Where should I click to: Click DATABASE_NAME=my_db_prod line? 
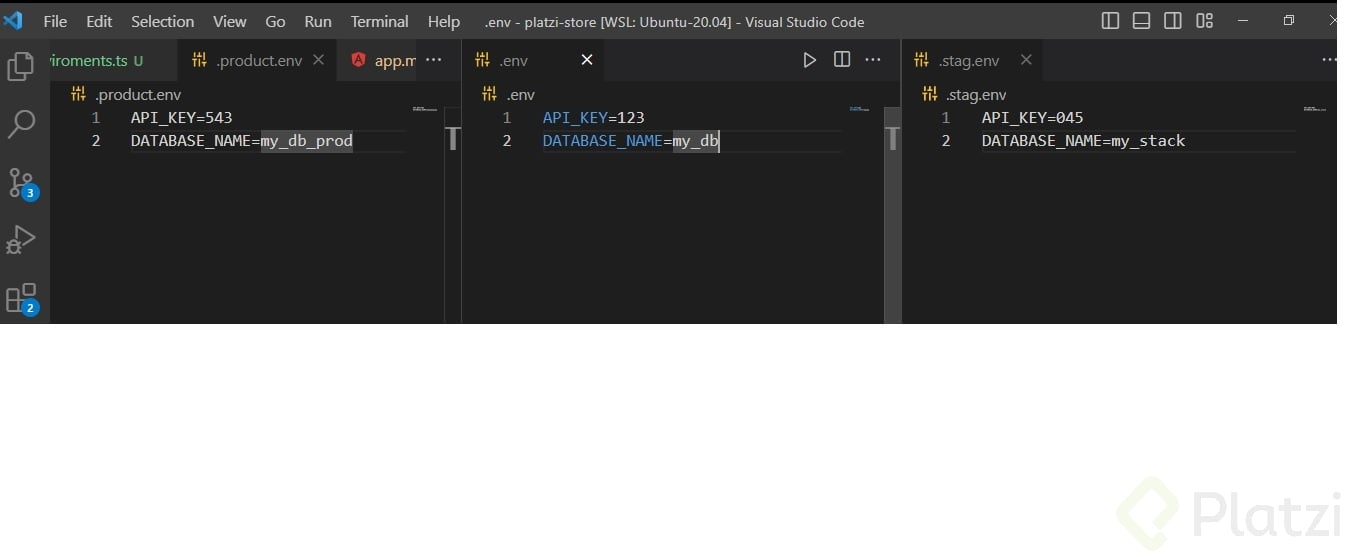click(x=242, y=141)
